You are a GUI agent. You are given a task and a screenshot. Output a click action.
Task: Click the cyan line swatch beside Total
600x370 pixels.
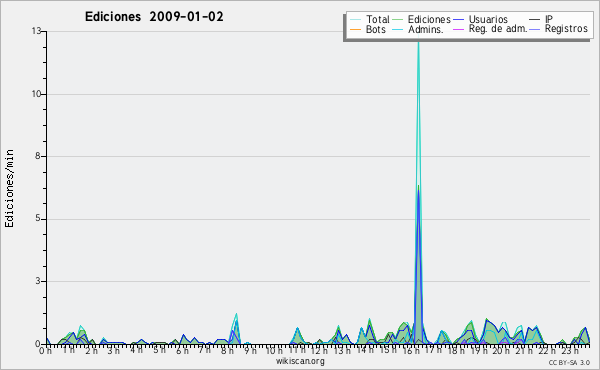click(355, 20)
